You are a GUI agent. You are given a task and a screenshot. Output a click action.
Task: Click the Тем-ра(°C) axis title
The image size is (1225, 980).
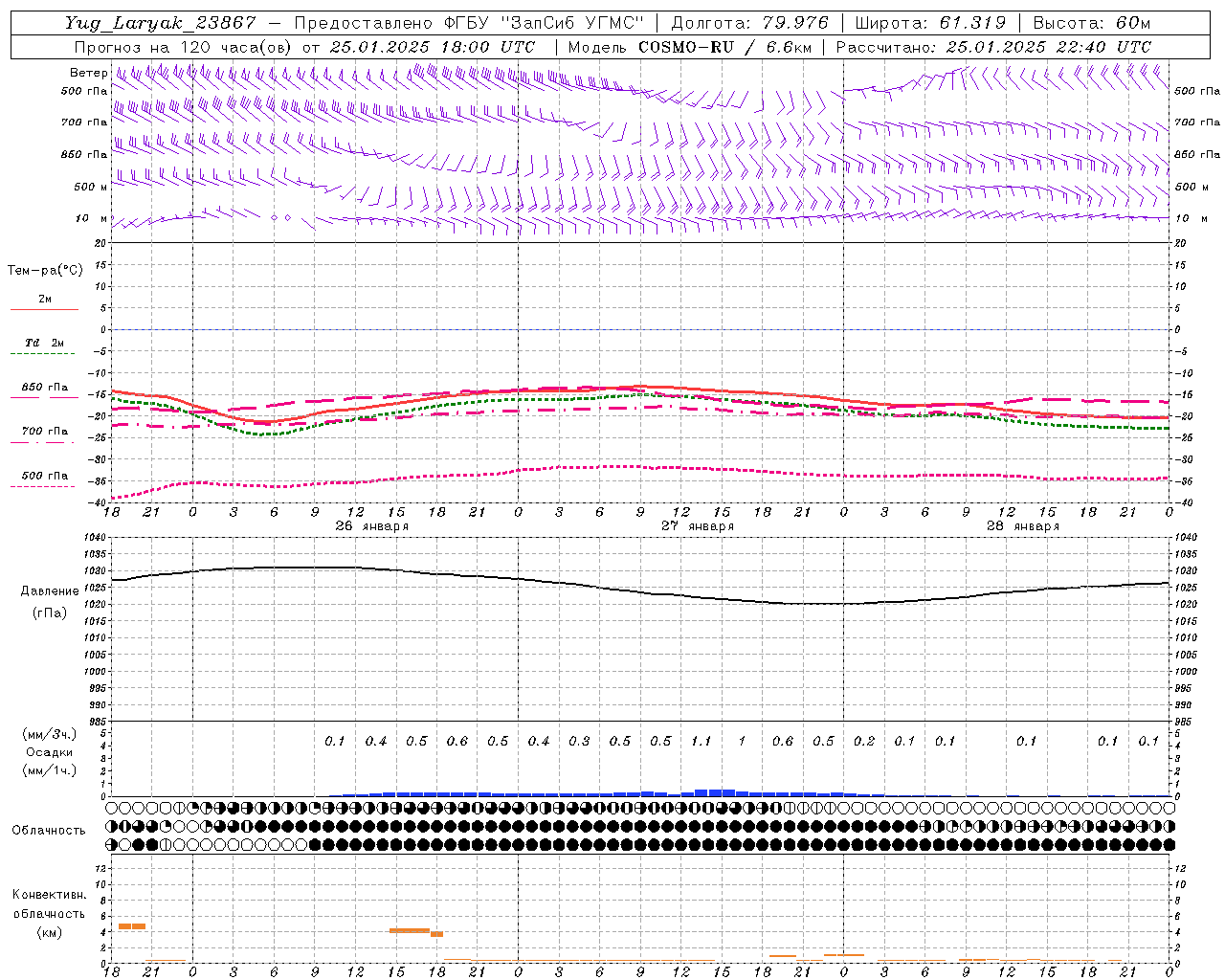45,271
